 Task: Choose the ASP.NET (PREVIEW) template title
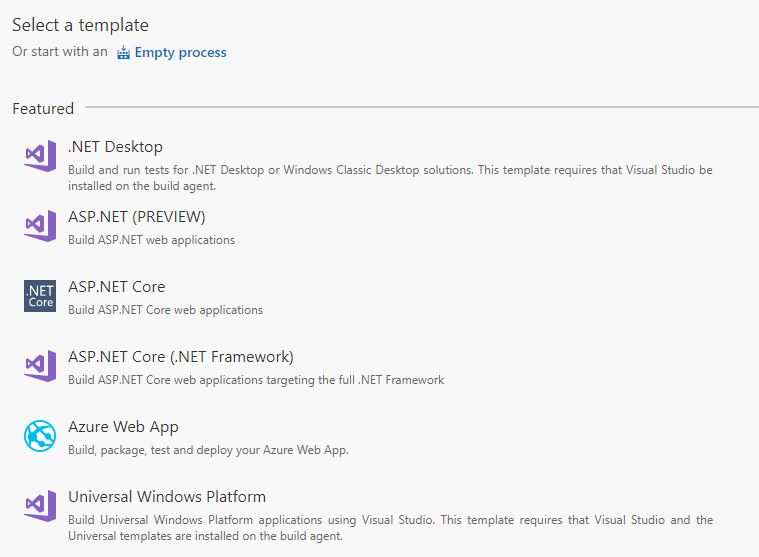point(137,217)
